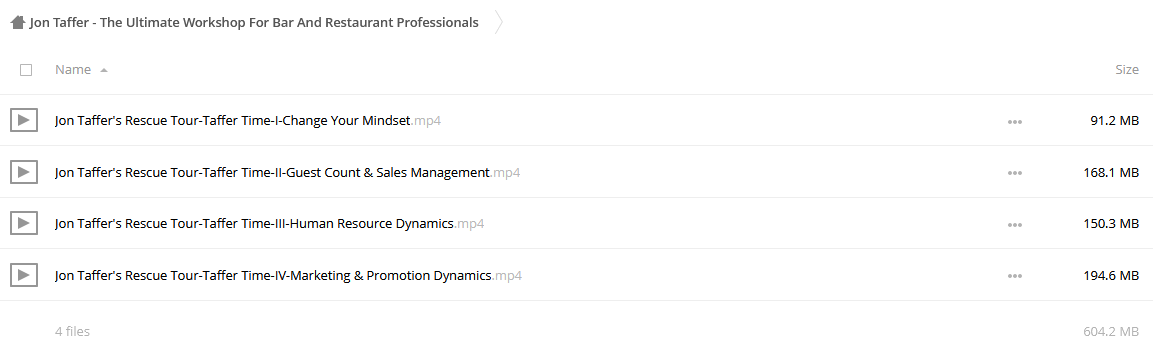
Task: Open more options for Guest Count & Sales file
Action: pos(1015,173)
